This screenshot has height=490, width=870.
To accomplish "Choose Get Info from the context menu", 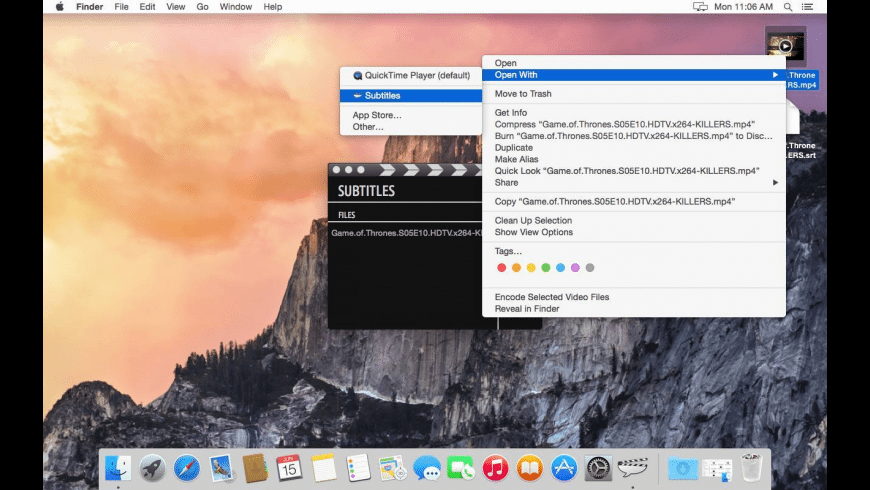I will pos(511,113).
